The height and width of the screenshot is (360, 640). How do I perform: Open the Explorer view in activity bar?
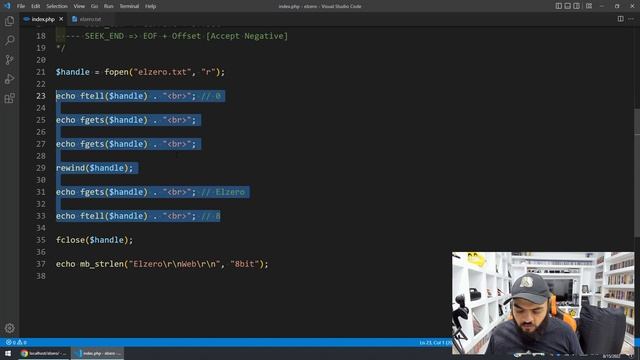(9, 21)
